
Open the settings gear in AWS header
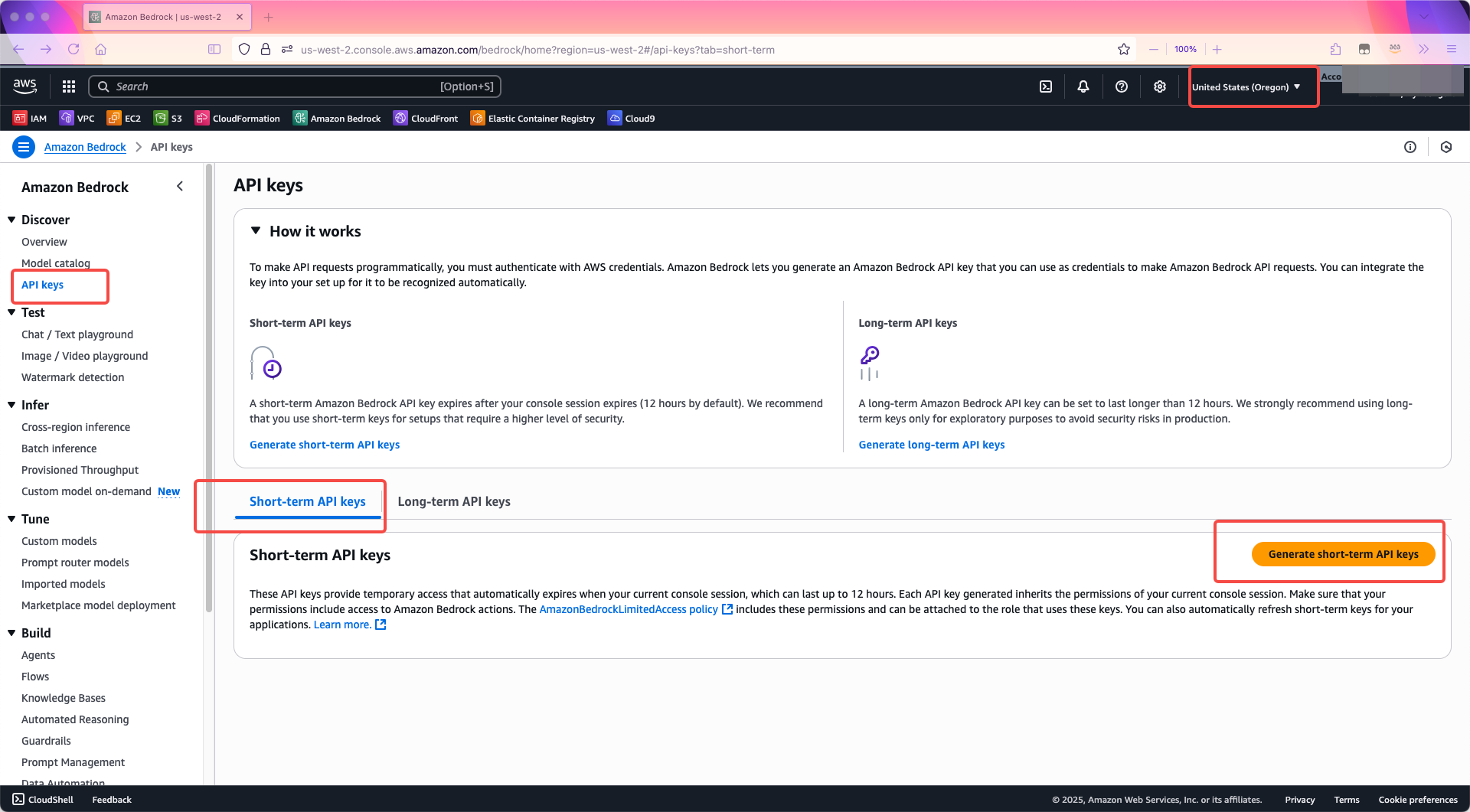1160,86
